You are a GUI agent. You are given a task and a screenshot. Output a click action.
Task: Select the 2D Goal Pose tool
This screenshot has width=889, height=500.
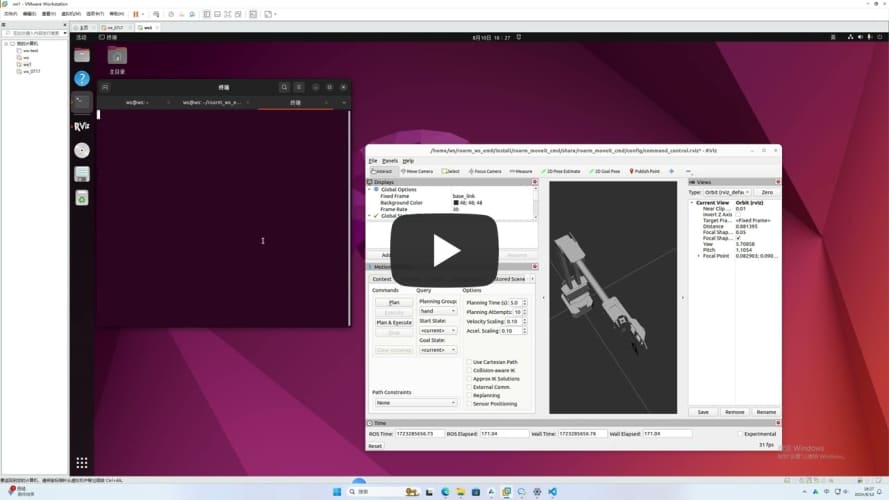coord(604,171)
